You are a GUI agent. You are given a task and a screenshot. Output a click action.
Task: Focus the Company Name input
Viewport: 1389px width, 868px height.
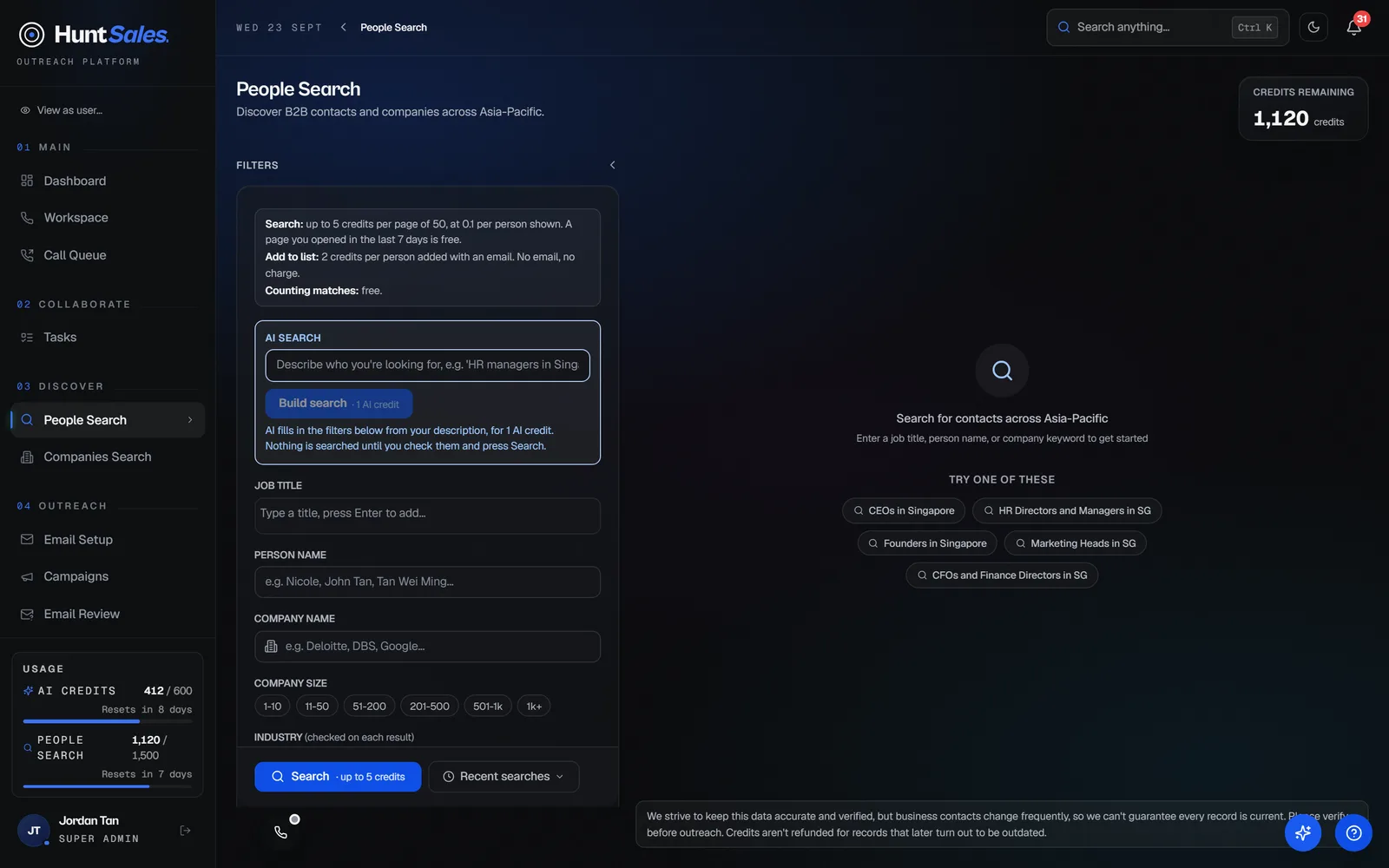427,647
